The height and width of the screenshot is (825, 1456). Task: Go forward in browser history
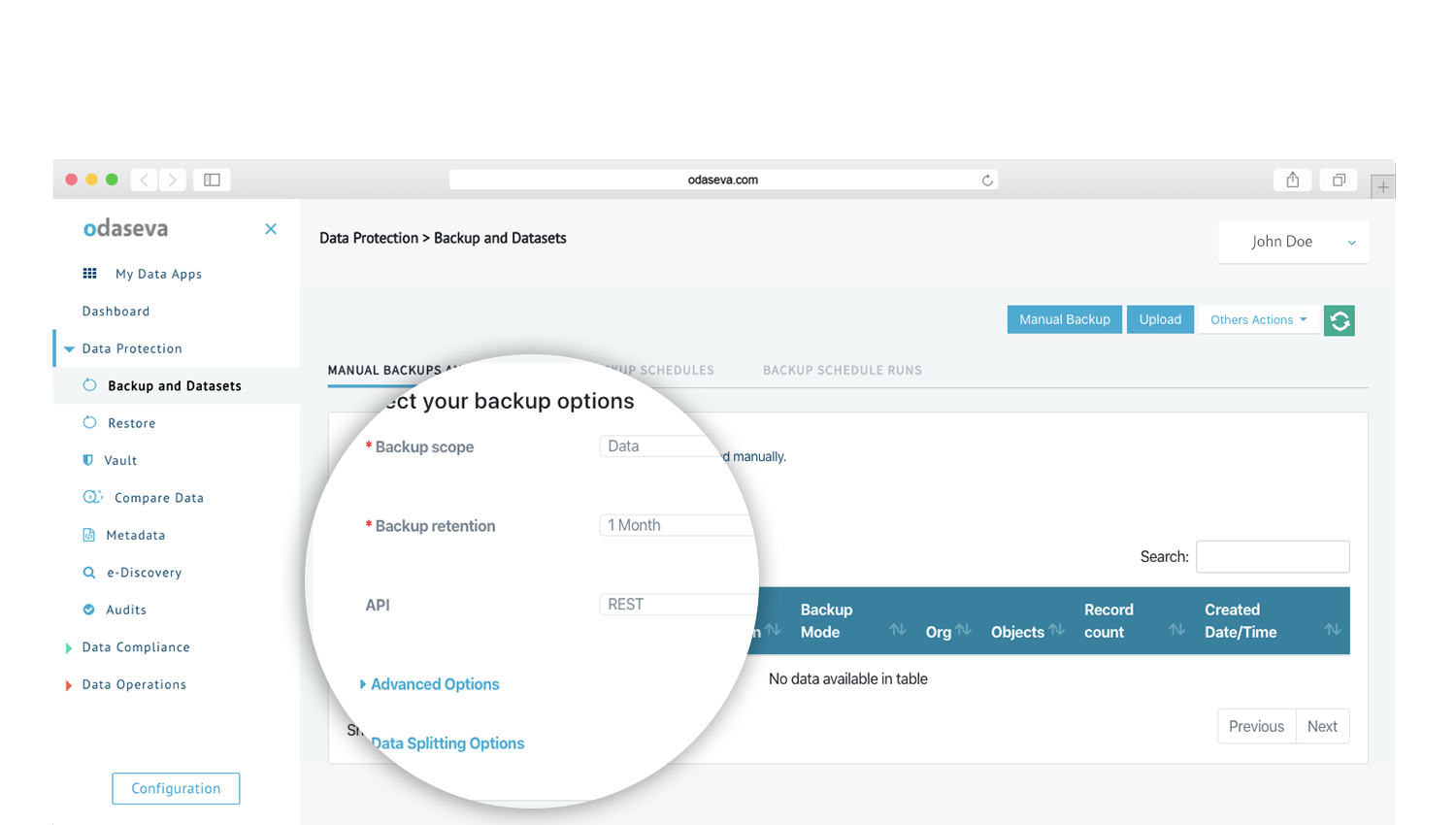173,180
